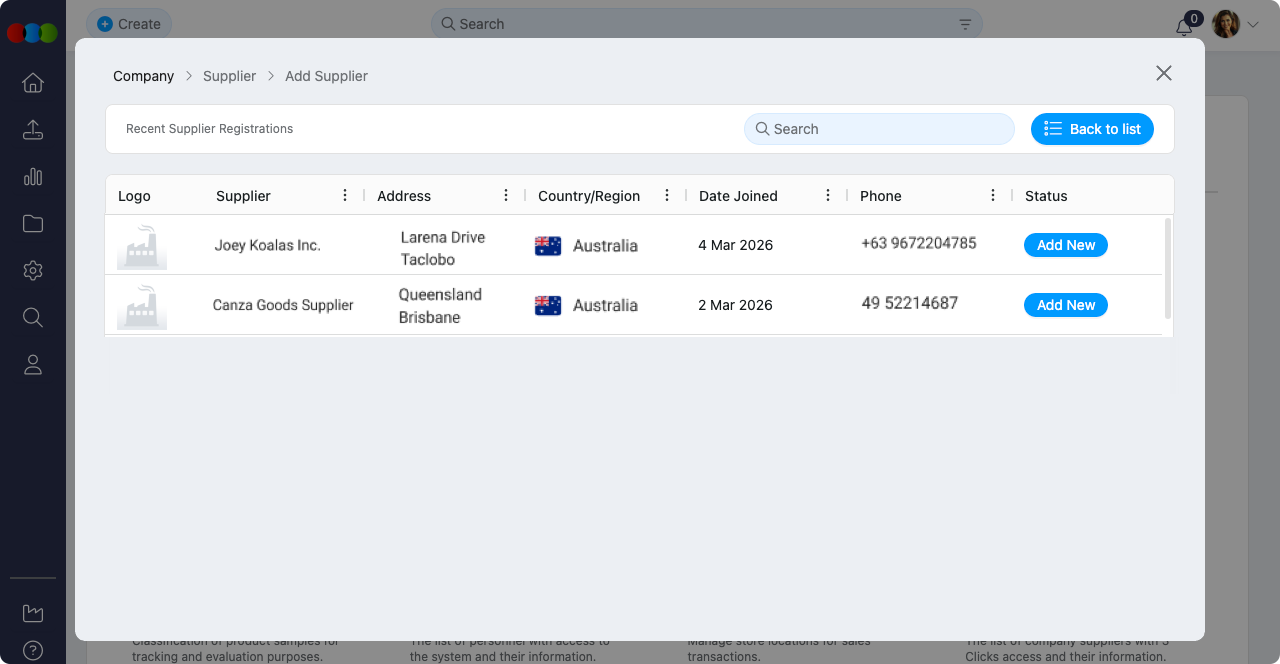The height and width of the screenshot is (664, 1280).
Task: Open the notifications bell icon
Action: (x=1184, y=27)
